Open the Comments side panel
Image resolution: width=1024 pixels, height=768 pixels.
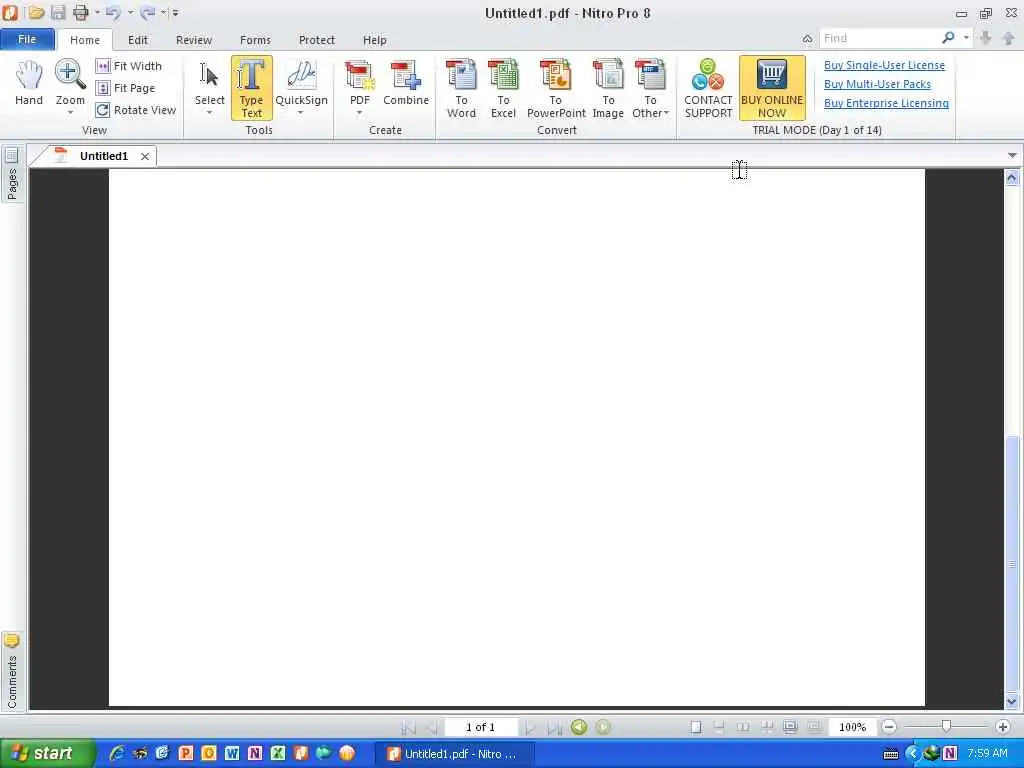point(12,671)
